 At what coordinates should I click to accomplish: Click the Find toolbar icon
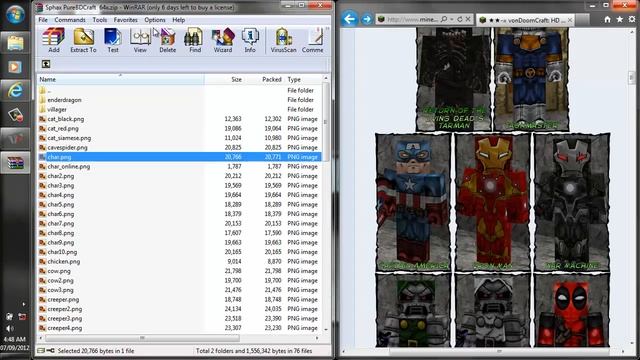195,40
